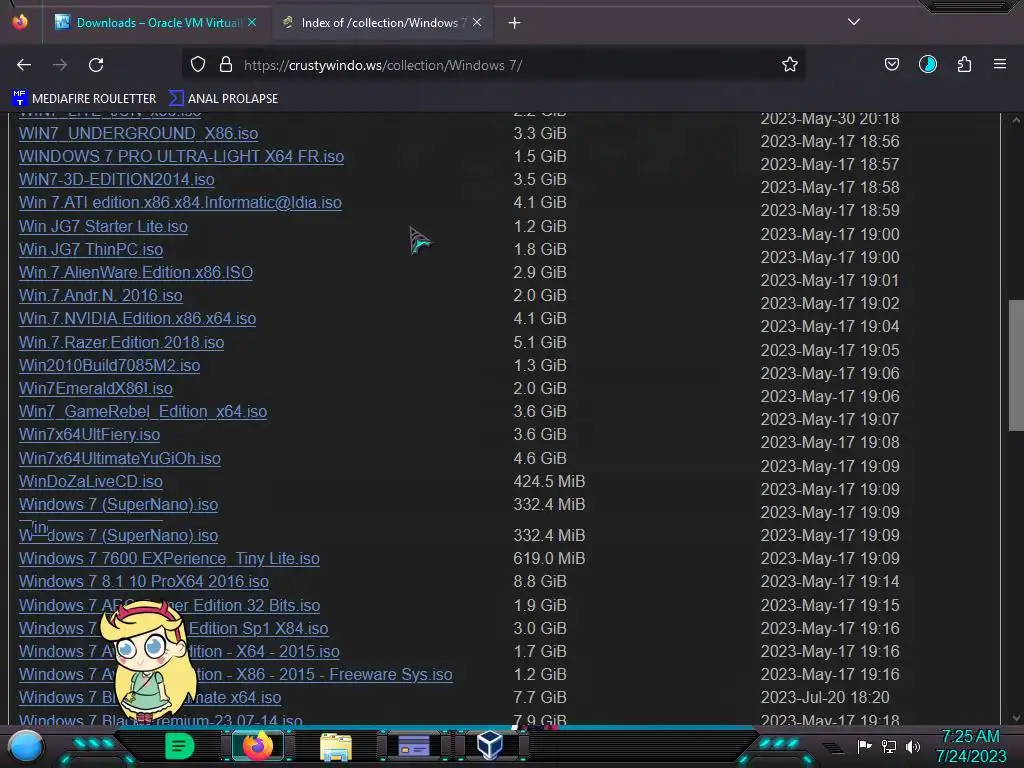1024x768 pixels.
Task: Switch to Downloads Oracle VM VirtualBox tab
Action: pyautogui.click(x=155, y=23)
